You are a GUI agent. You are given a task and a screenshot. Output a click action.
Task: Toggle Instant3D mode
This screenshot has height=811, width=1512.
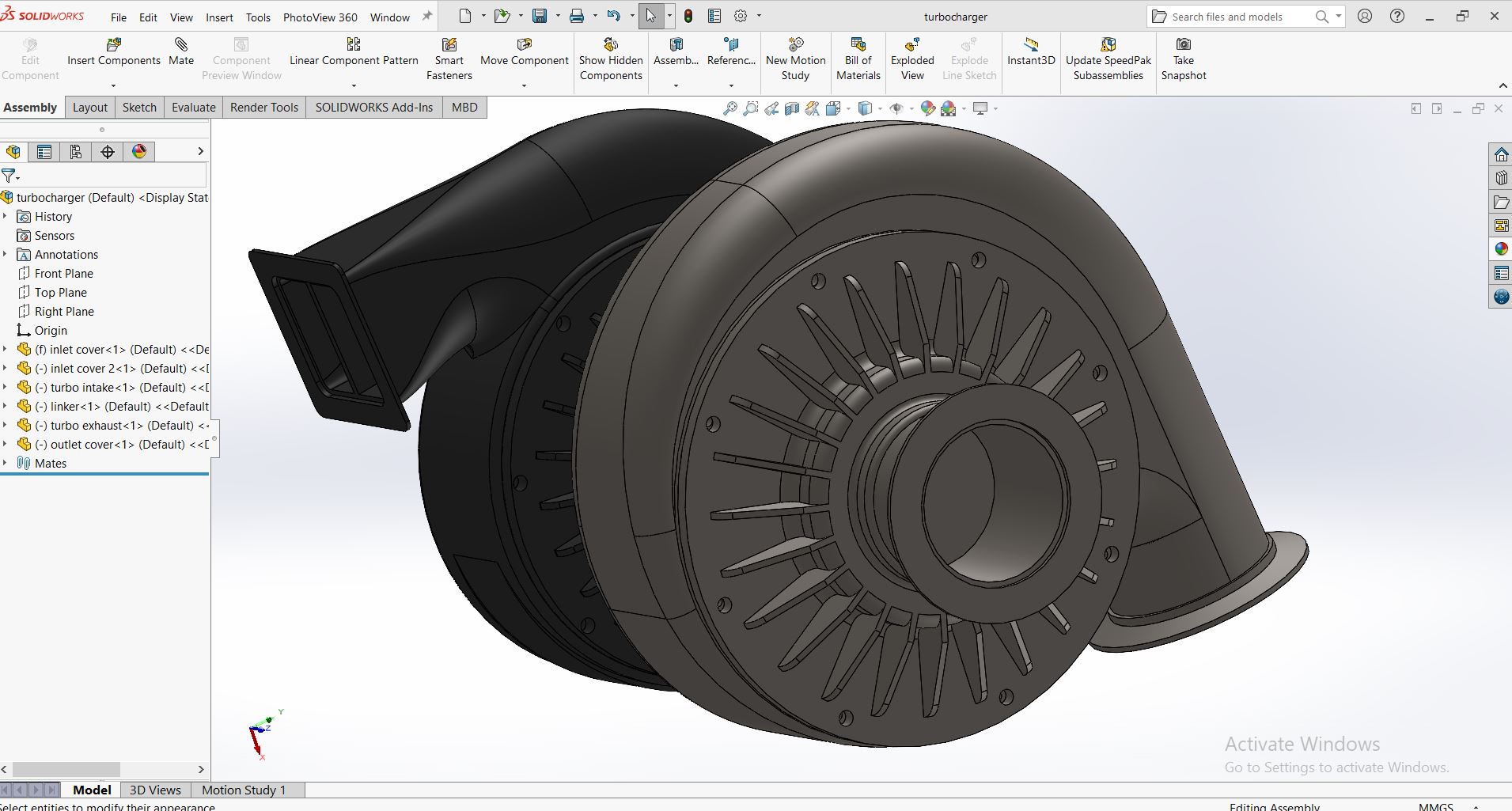(x=1031, y=52)
